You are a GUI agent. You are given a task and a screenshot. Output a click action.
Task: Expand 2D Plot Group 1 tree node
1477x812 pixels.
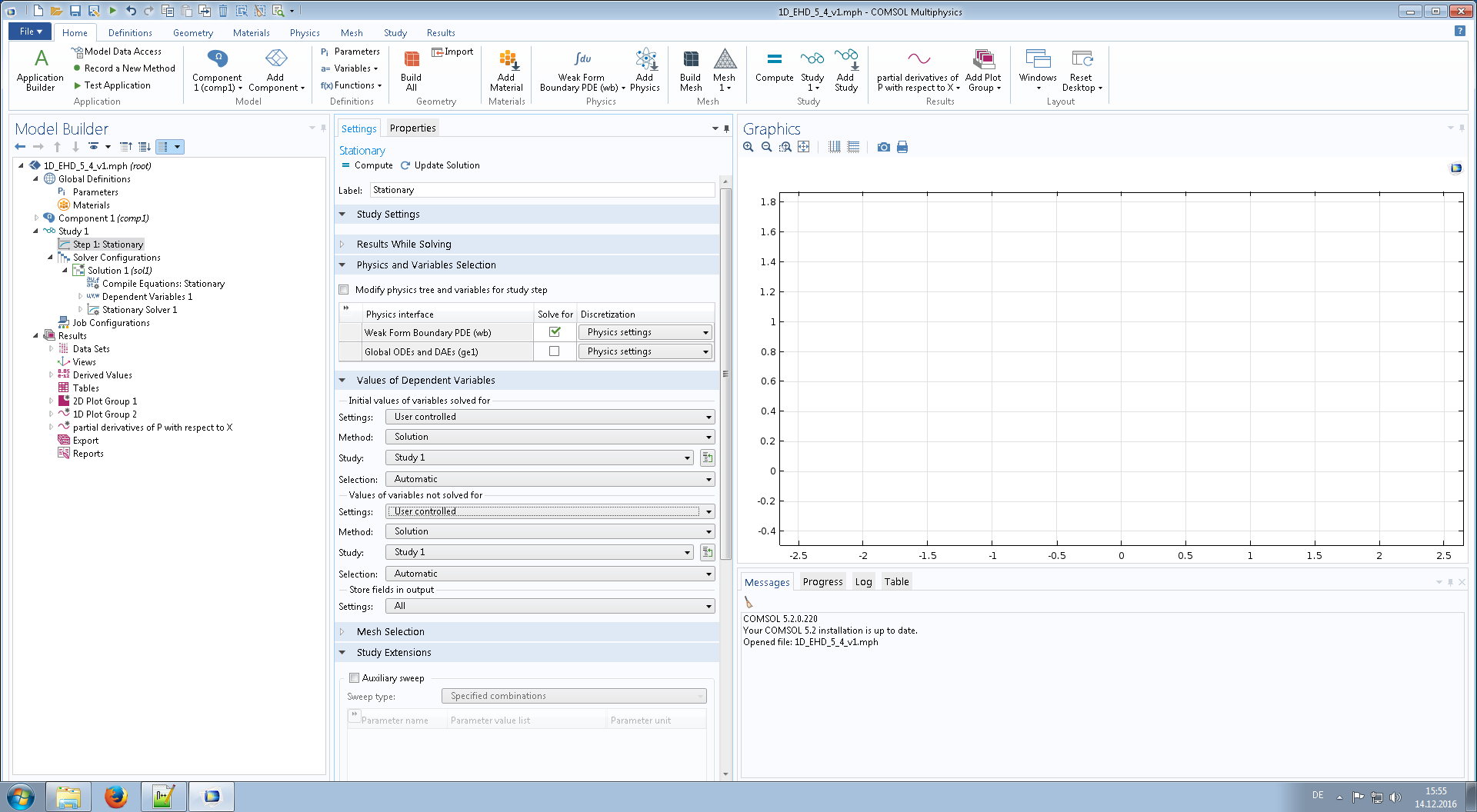pos(51,401)
